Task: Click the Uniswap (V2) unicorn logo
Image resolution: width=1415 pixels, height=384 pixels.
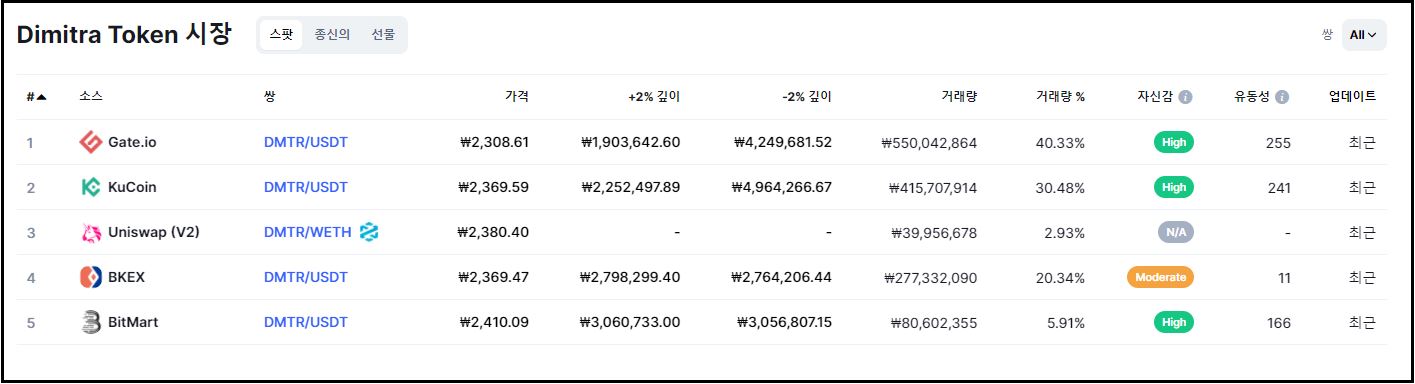Action: pyautogui.click(x=91, y=232)
